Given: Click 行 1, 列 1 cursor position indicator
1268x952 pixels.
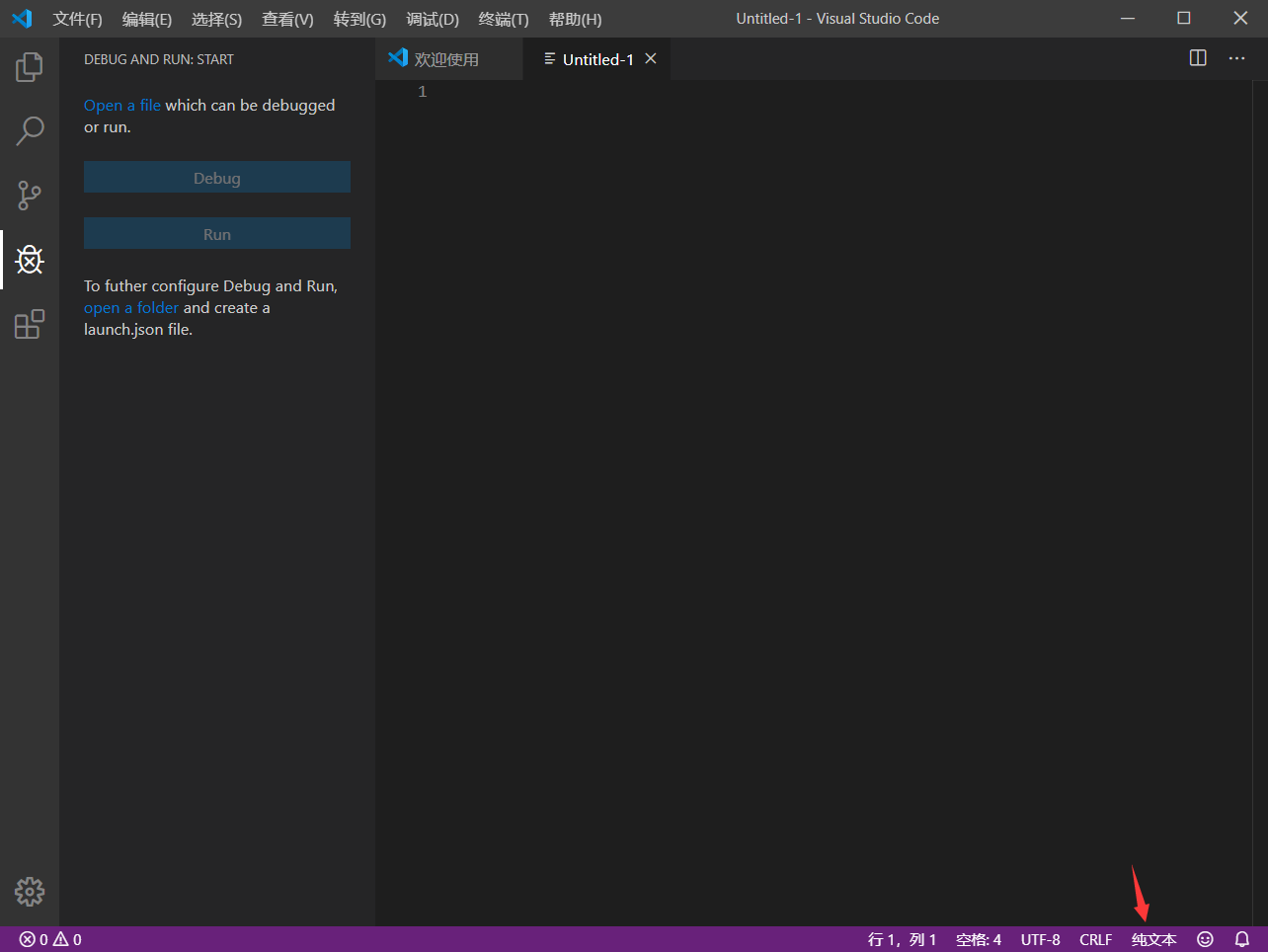Looking at the screenshot, I should 902,939.
